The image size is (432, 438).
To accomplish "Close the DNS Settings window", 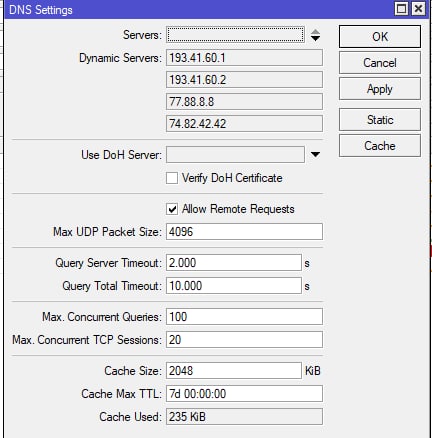I will 418,9.
